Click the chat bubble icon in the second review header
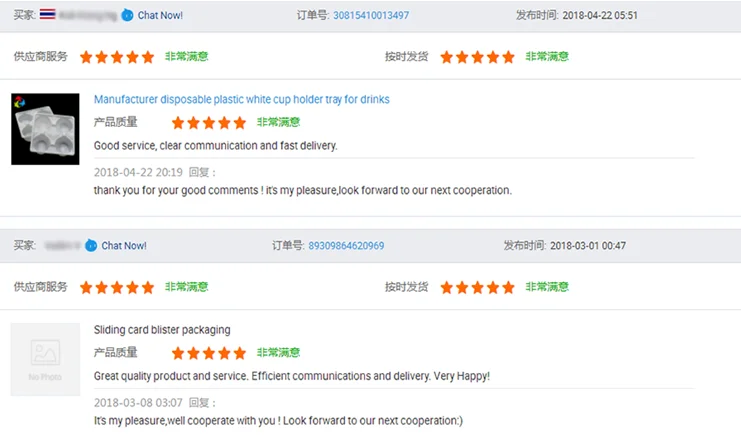 [x=91, y=245]
